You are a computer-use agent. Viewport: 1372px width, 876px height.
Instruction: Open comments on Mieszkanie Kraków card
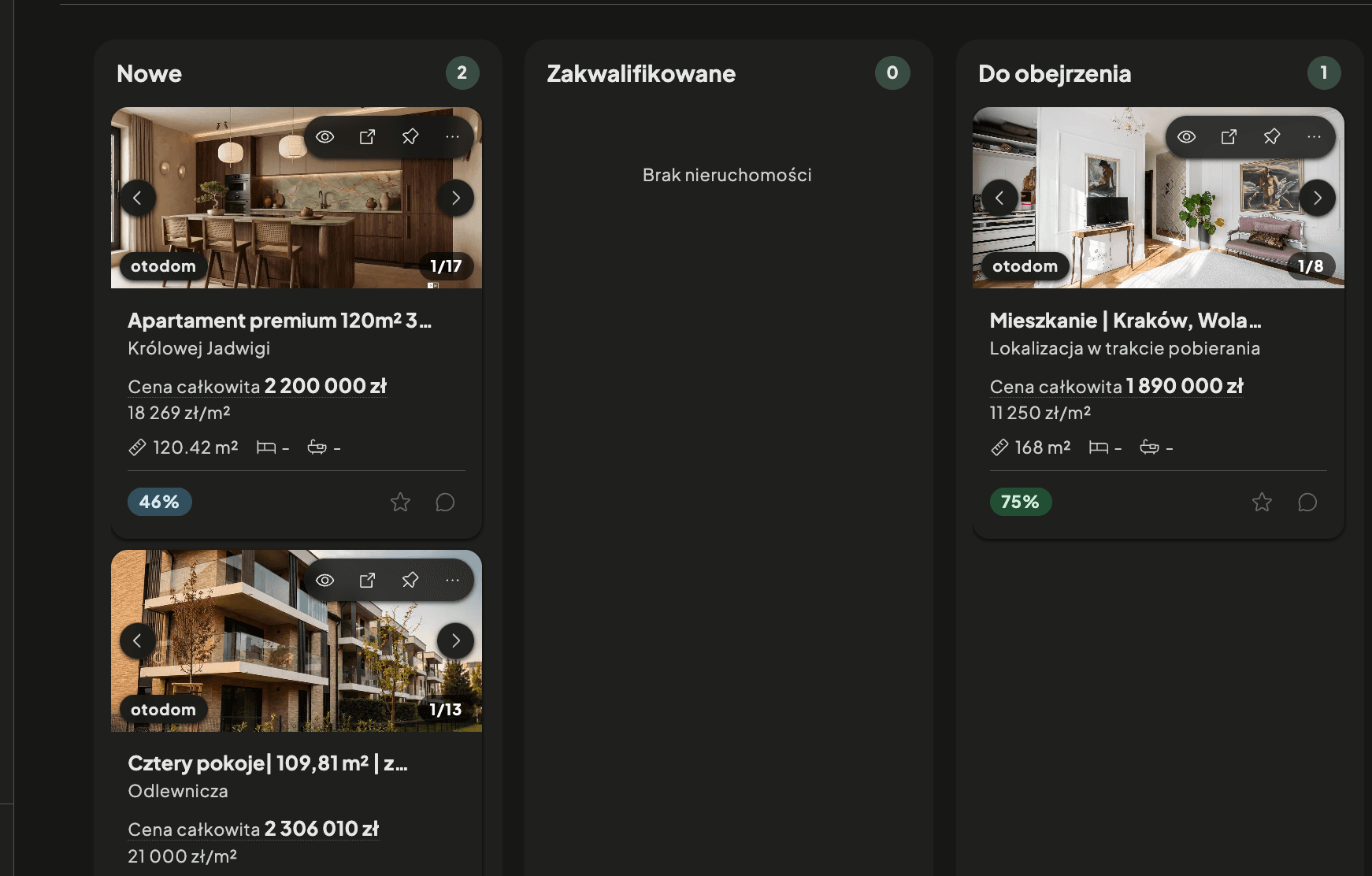[1307, 502]
